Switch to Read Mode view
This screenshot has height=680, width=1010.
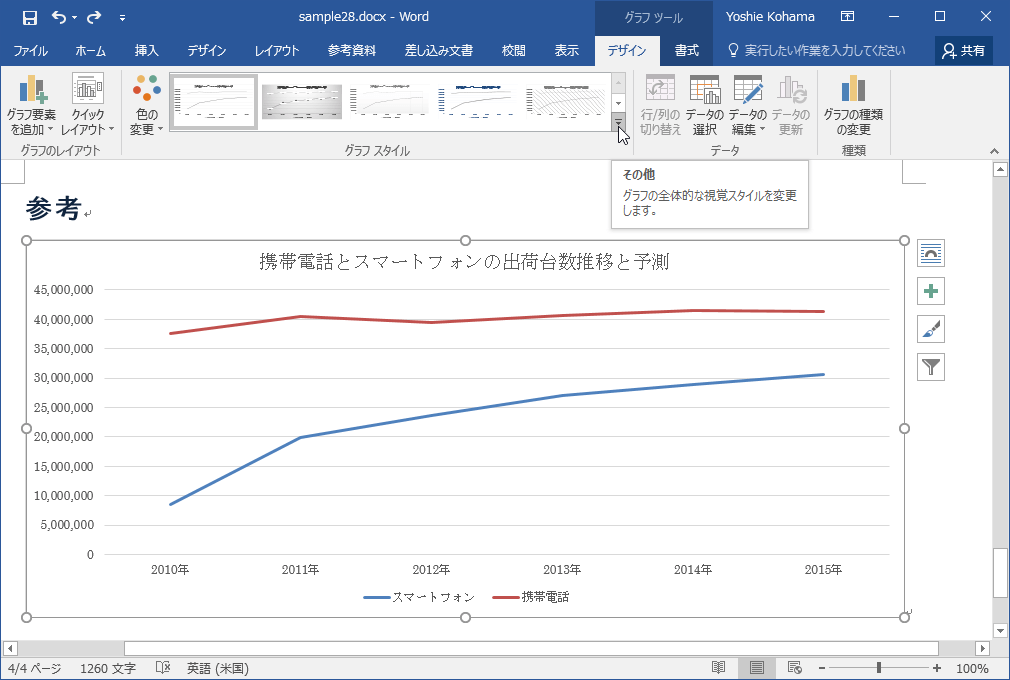point(718,668)
